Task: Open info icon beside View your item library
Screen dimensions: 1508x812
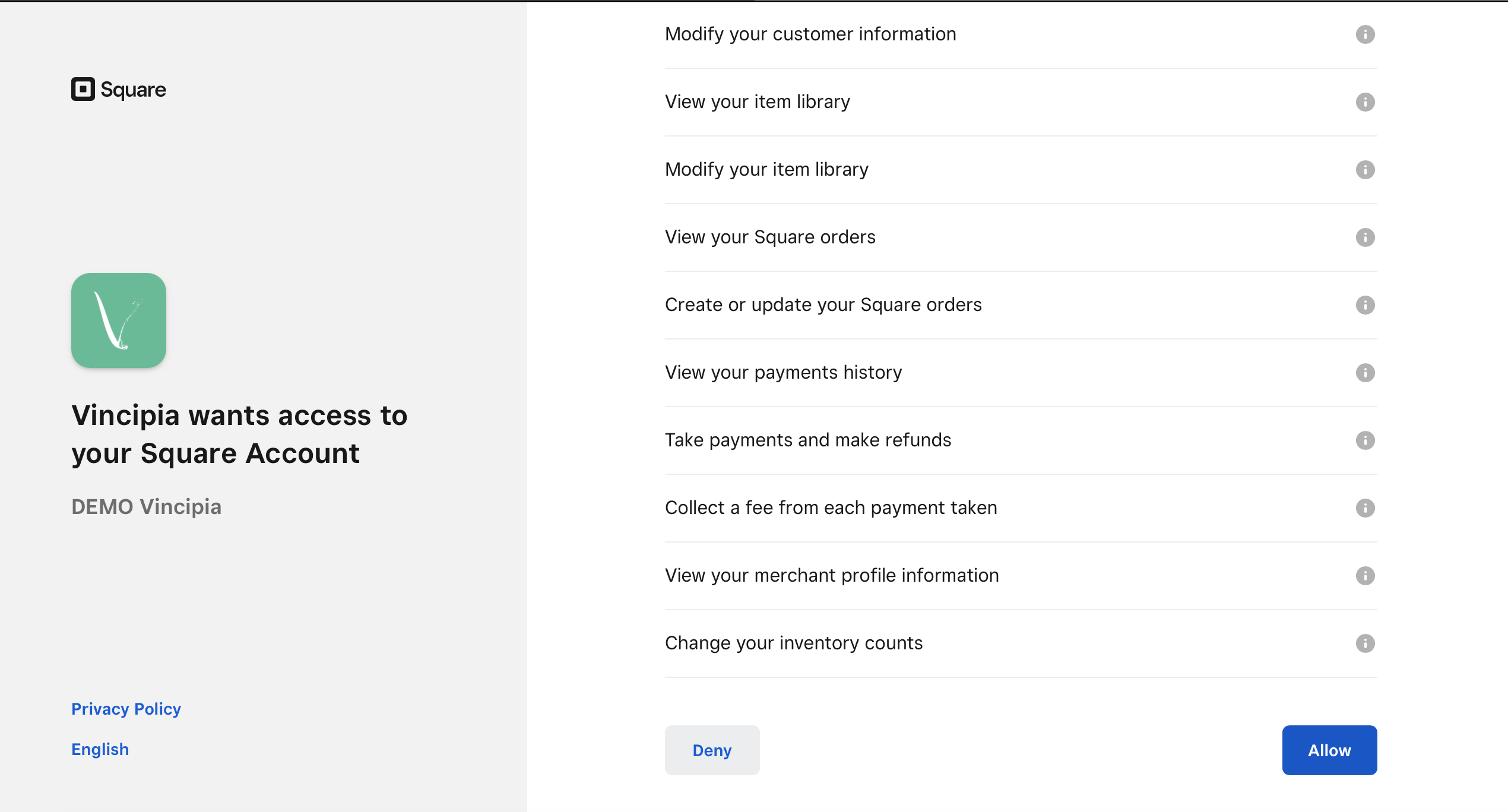Action: (1365, 102)
